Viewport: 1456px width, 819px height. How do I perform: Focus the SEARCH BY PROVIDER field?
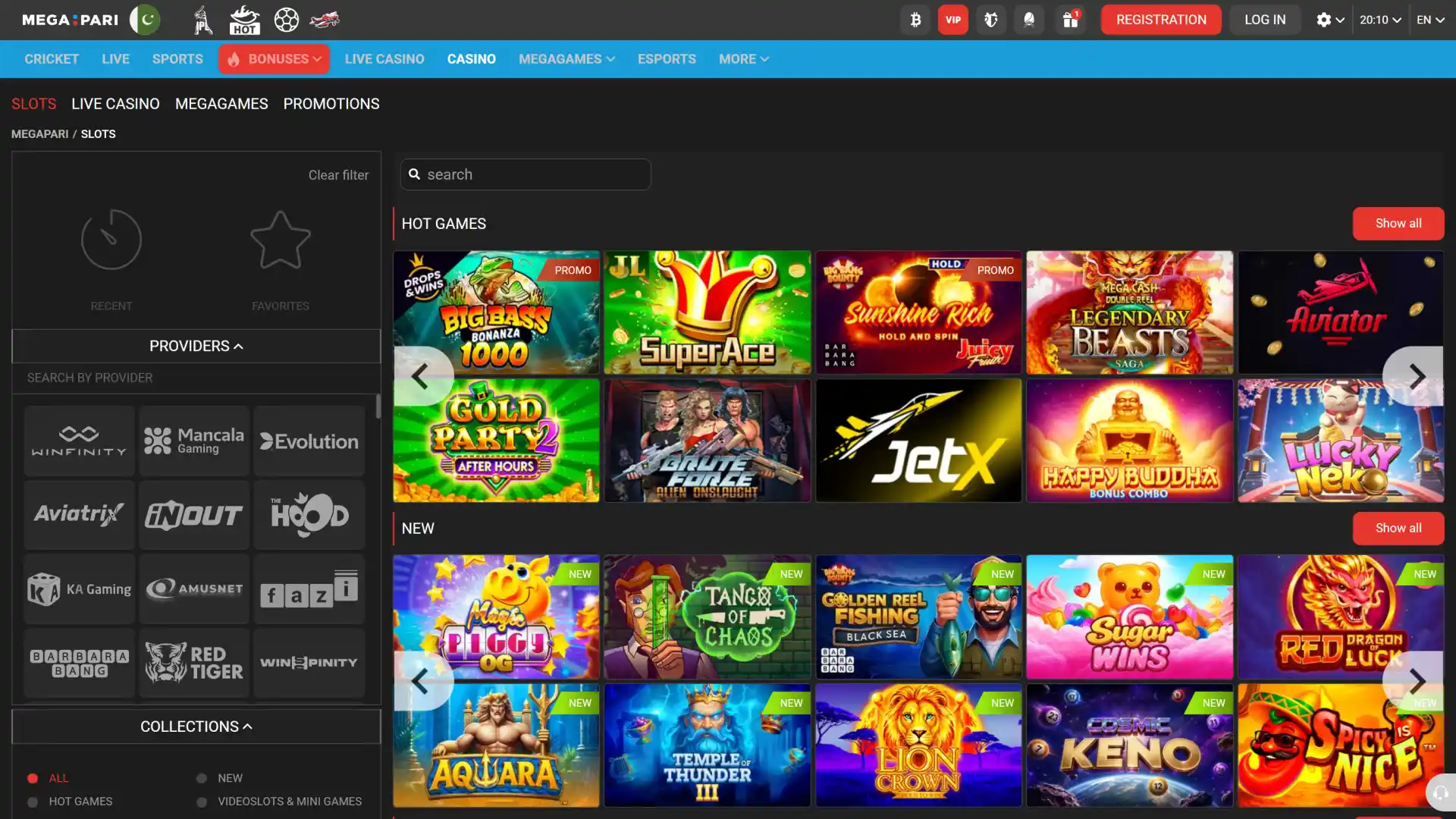pos(196,378)
